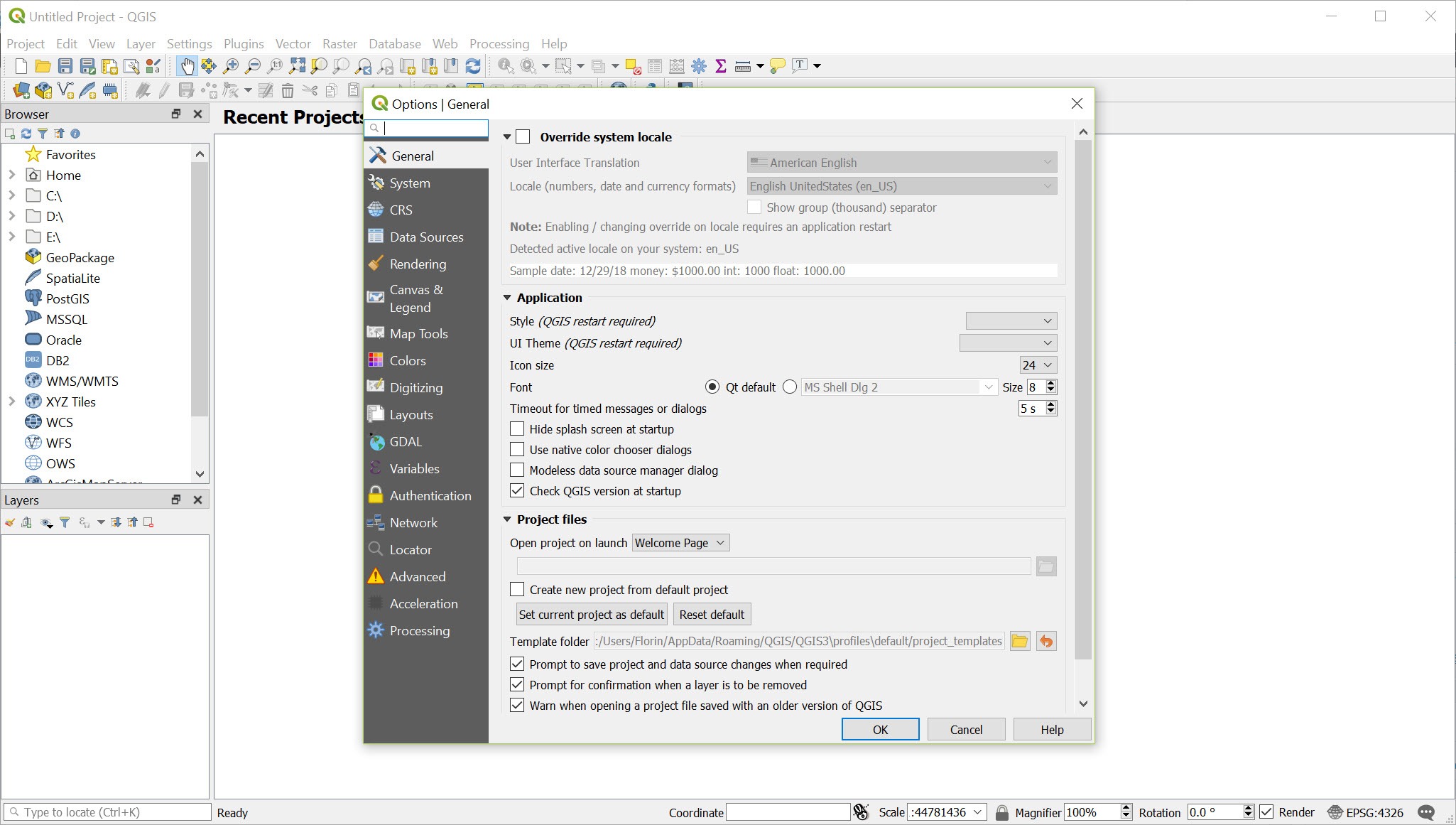This screenshot has height=825, width=1456.
Task: Click the options search input field
Action: (433, 129)
